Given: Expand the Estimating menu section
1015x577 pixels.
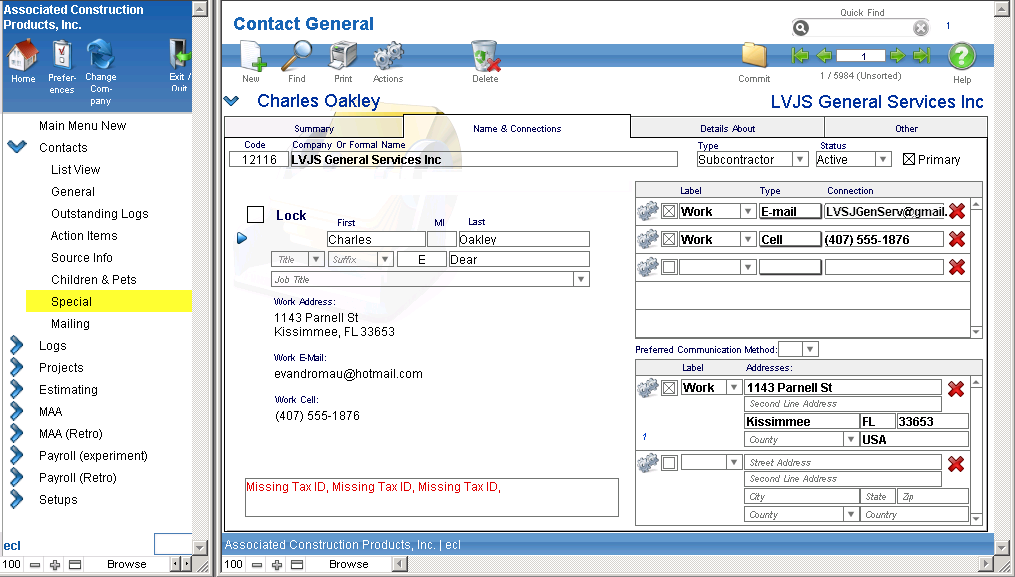Looking at the screenshot, I should [17, 389].
